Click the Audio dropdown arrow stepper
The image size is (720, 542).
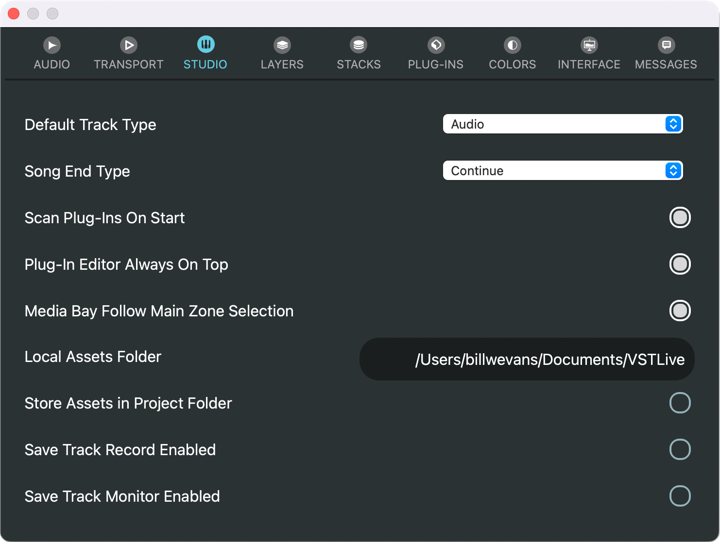[673, 124]
